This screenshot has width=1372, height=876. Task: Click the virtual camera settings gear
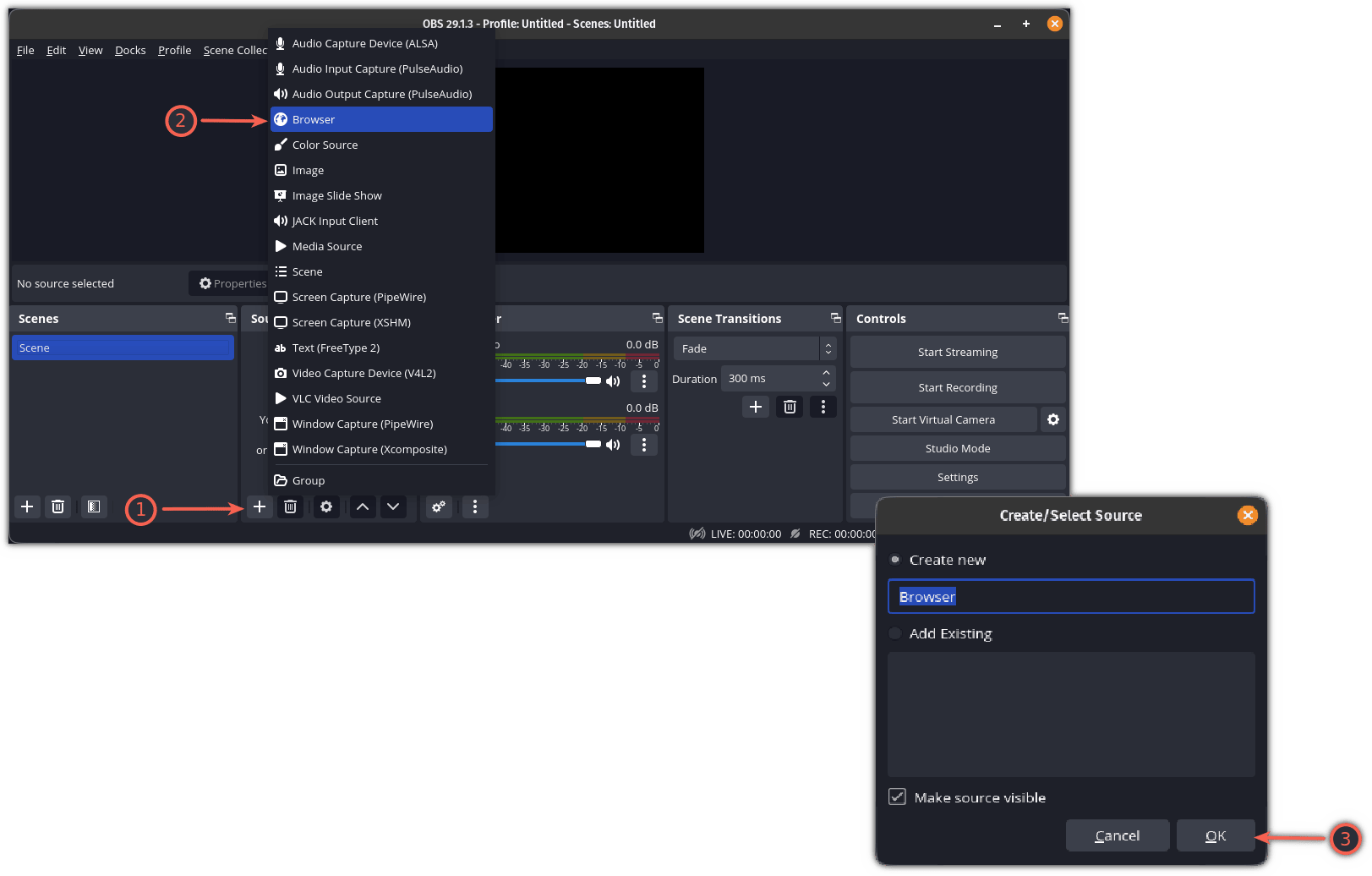tap(1052, 419)
